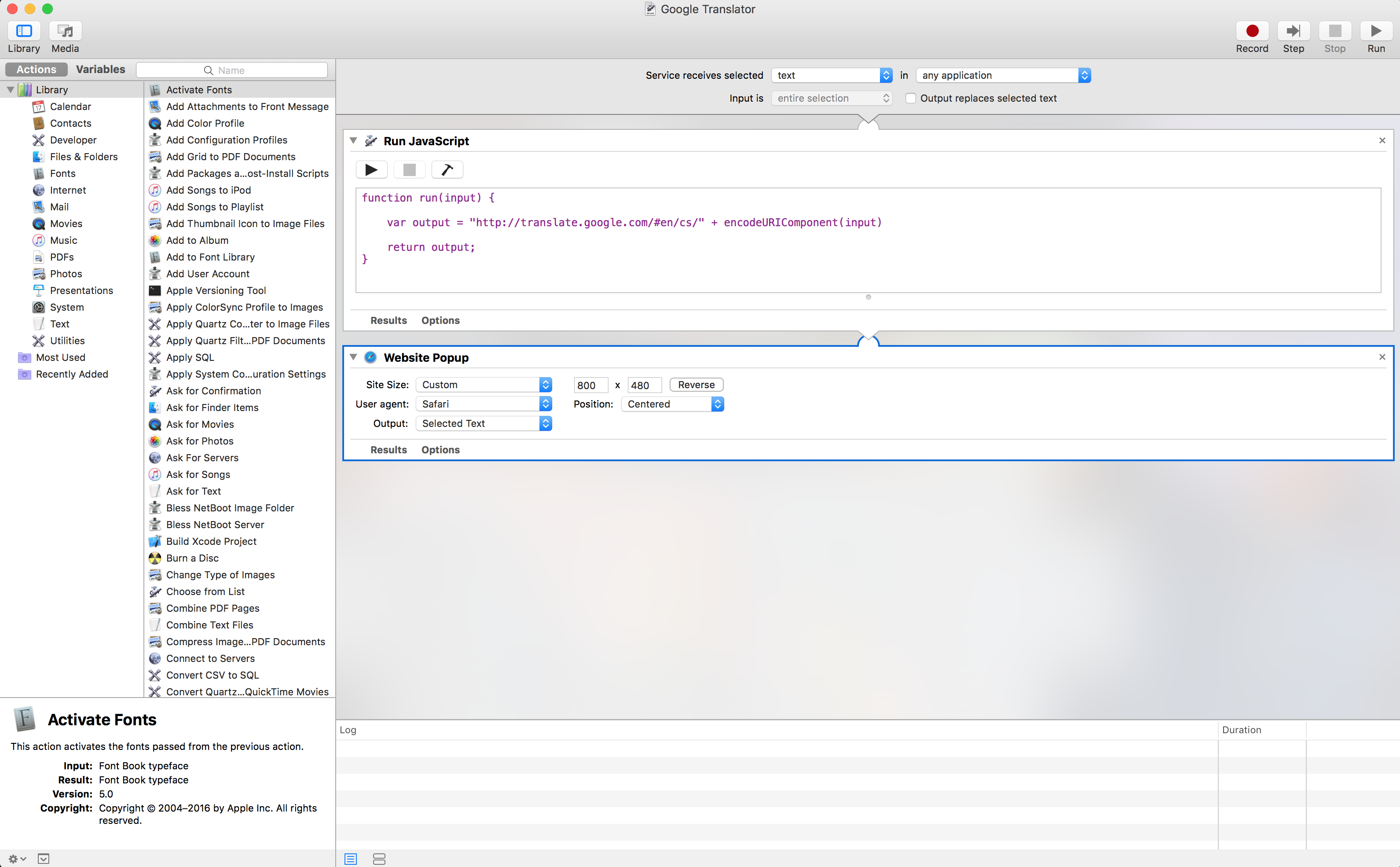Open Options for the Website Popup action
Screen dimensions: 1400x867
click(x=440, y=449)
